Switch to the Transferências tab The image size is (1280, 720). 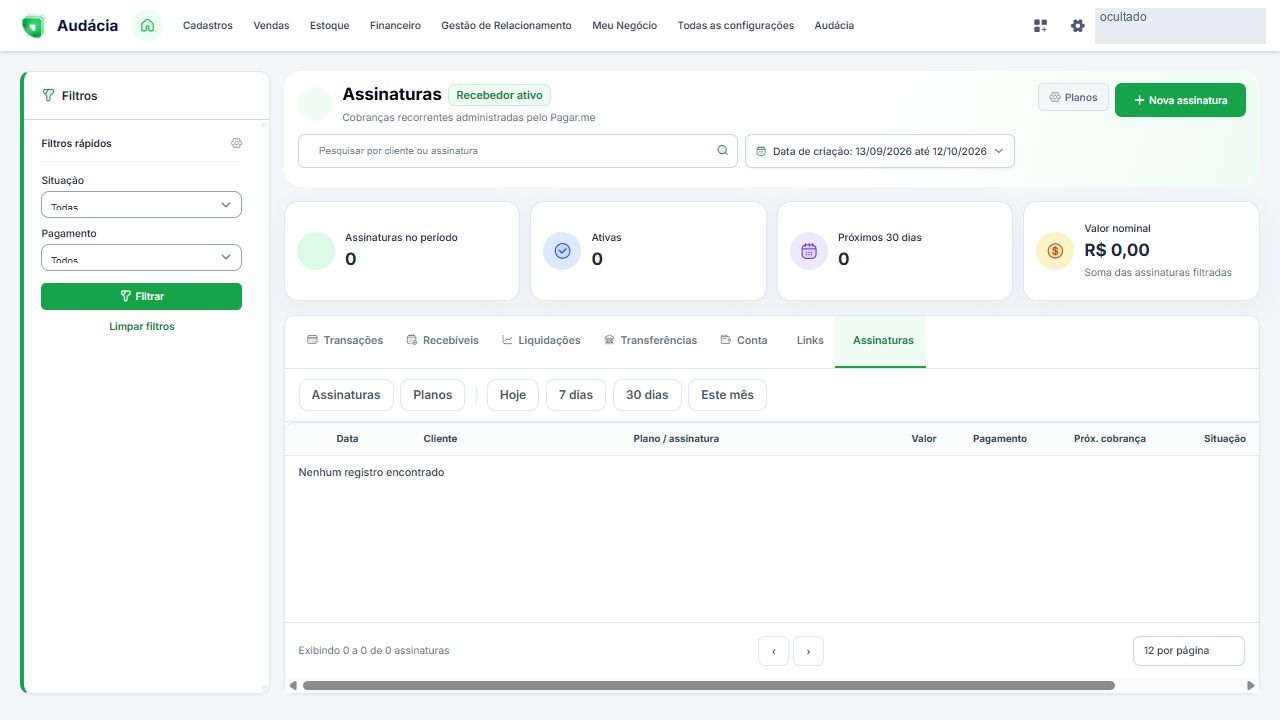point(651,341)
